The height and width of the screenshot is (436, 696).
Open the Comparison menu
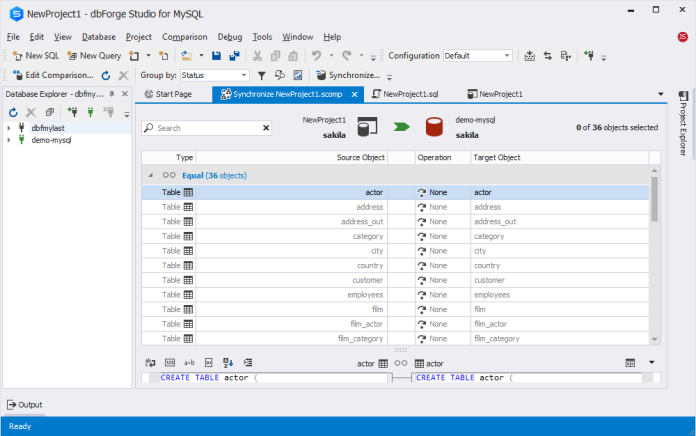[x=185, y=37]
